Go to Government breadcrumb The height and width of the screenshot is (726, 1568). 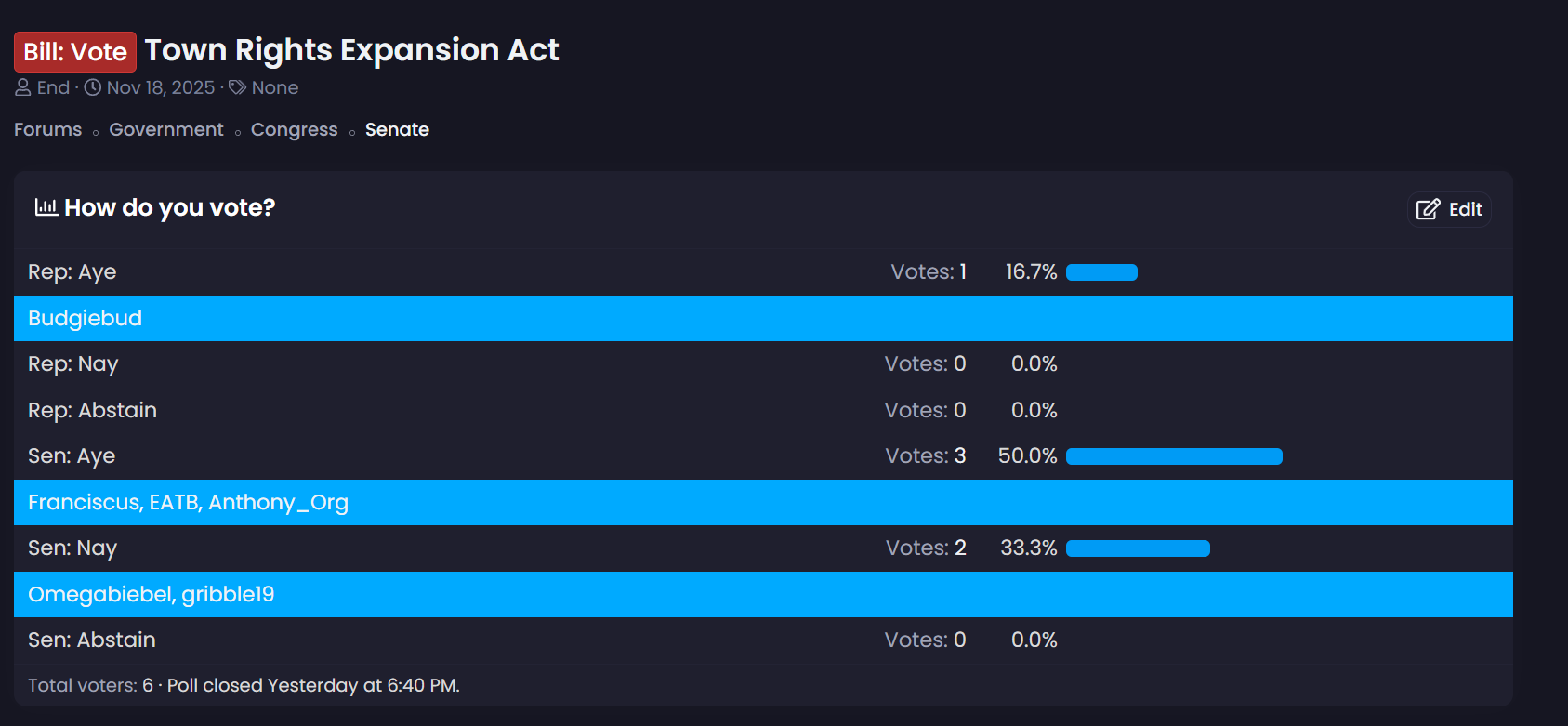click(x=166, y=129)
